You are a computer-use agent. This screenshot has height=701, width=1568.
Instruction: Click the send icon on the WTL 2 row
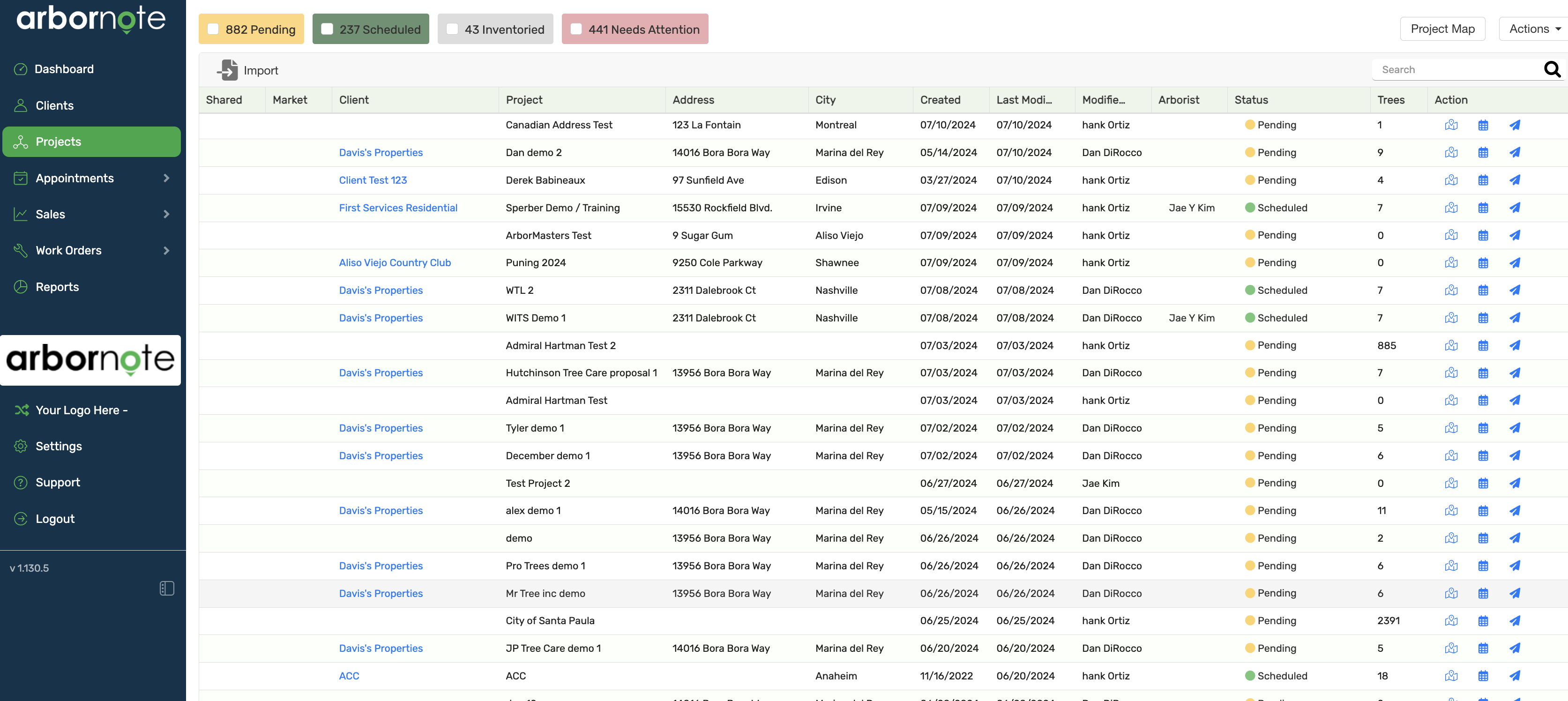[x=1515, y=290]
